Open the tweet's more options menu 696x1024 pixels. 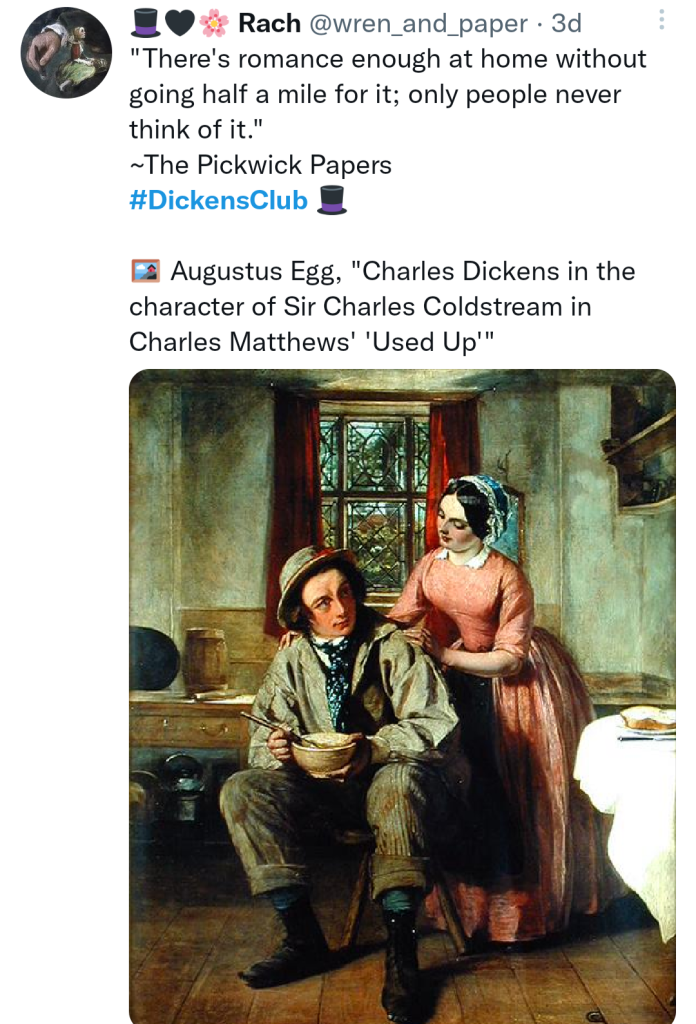660,21
